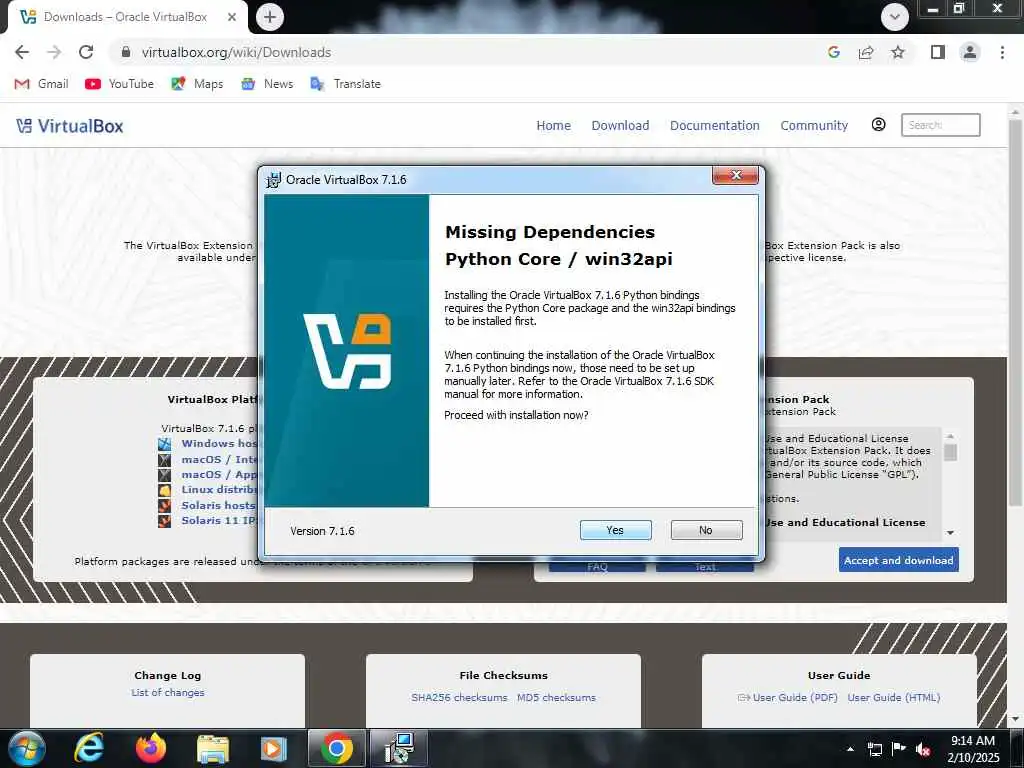Open the Chrome profile avatar
The height and width of the screenshot is (768, 1024).
970,52
